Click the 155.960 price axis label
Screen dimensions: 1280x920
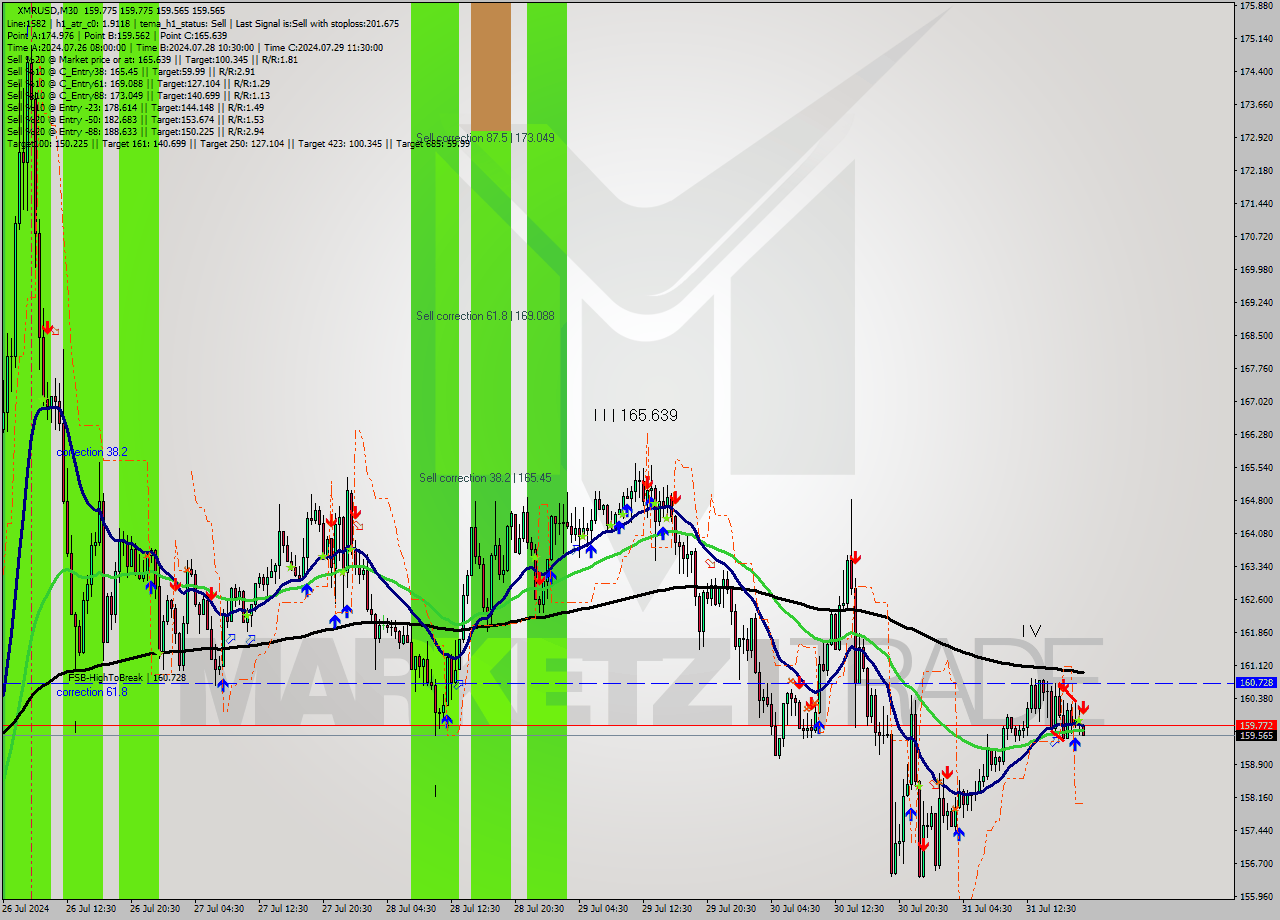pos(1256,897)
